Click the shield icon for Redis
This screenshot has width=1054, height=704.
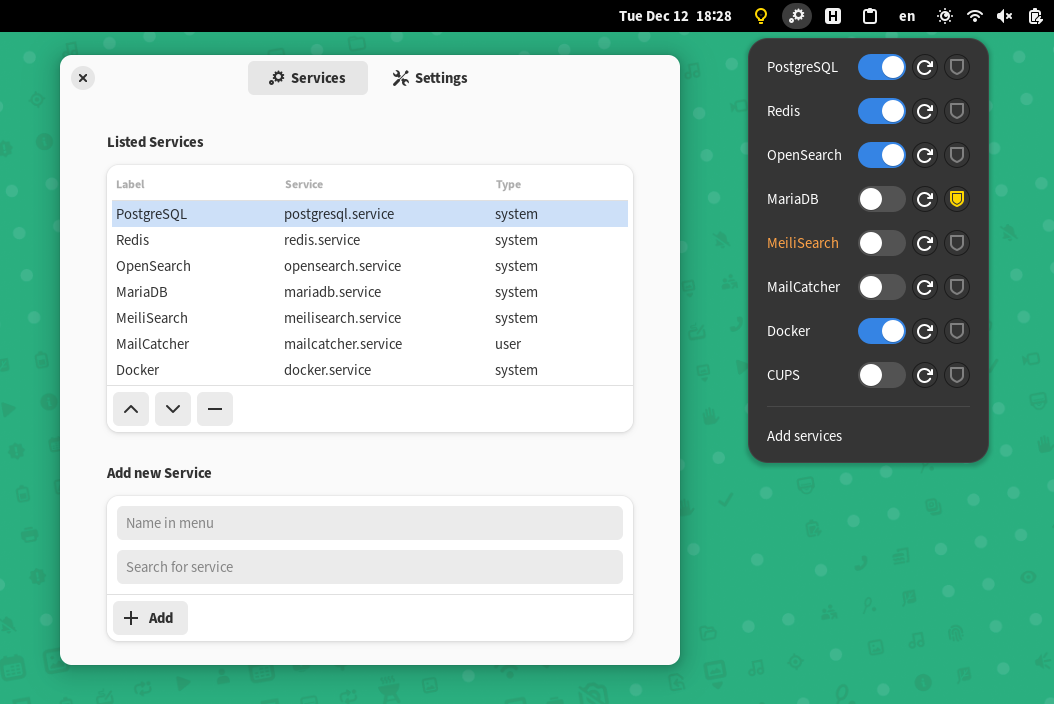[957, 111]
